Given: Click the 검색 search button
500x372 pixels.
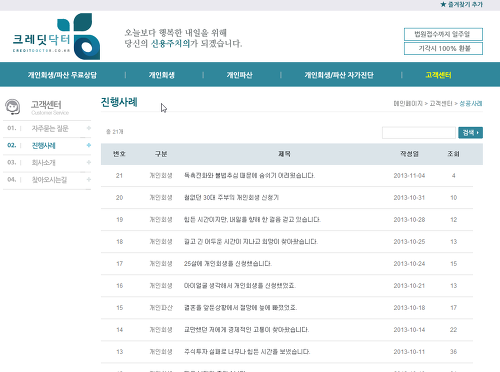Looking at the screenshot, I should (470, 133).
